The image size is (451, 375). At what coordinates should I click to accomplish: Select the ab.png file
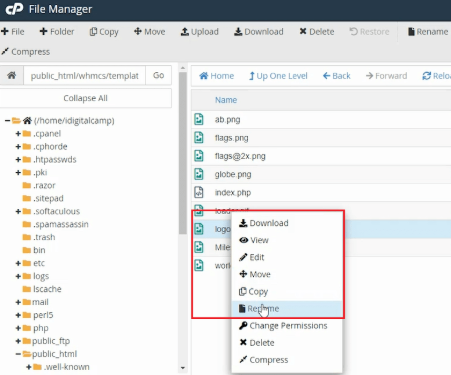pos(227,119)
